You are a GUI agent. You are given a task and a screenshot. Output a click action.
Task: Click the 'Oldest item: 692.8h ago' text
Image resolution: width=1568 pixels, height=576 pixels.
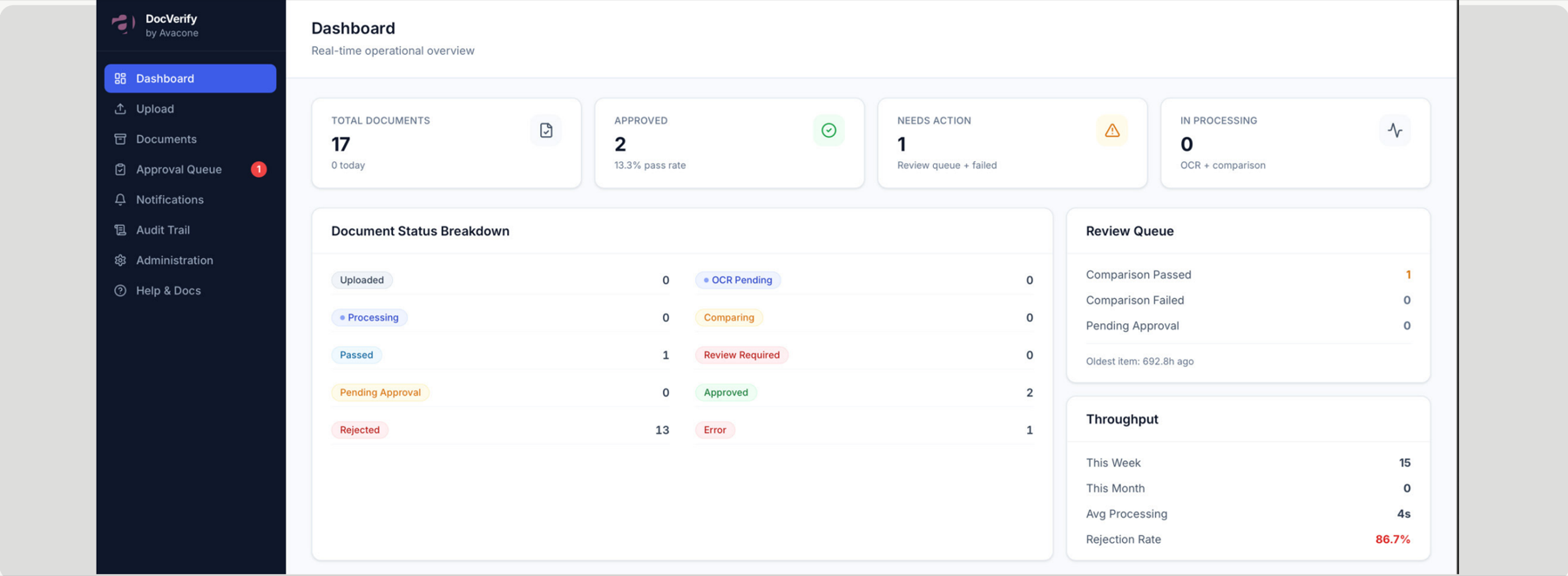(1139, 361)
